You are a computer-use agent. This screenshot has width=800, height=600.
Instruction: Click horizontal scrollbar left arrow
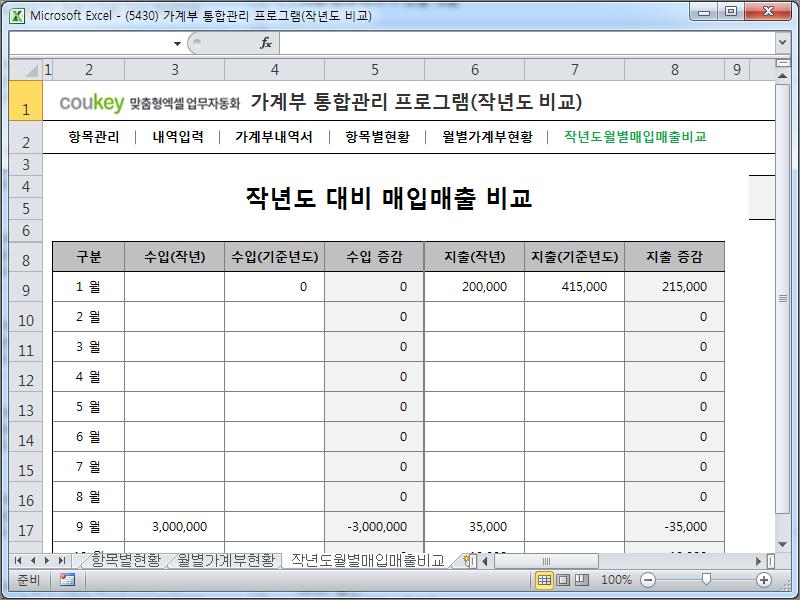[485, 561]
